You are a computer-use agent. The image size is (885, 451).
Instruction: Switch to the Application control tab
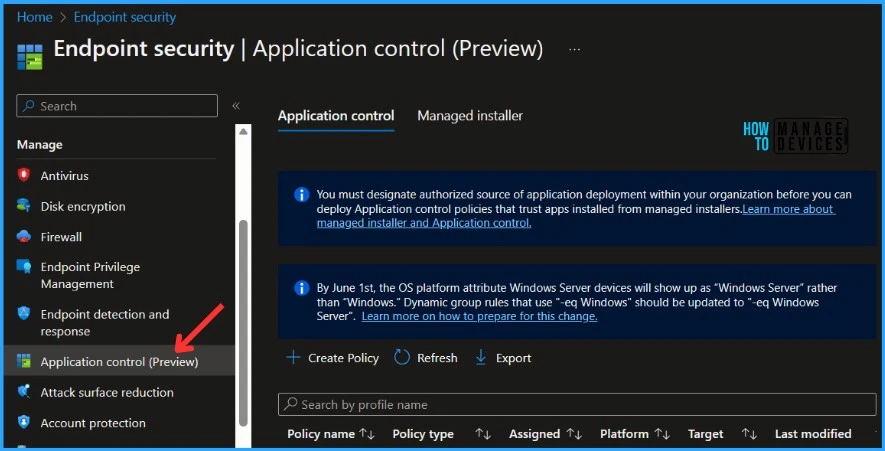tap(336, 116)
